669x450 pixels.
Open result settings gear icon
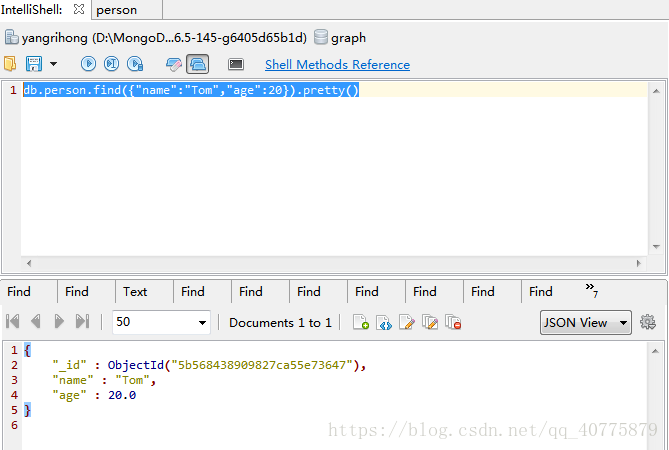pos(648,322)
